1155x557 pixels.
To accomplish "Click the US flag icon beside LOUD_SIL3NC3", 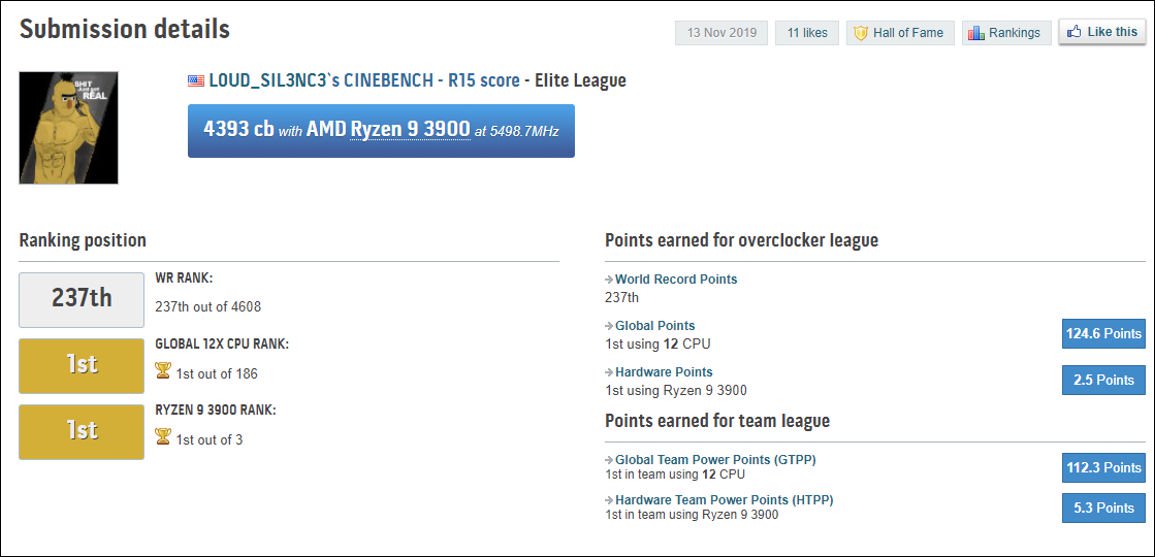I will [x=196, y=80].
